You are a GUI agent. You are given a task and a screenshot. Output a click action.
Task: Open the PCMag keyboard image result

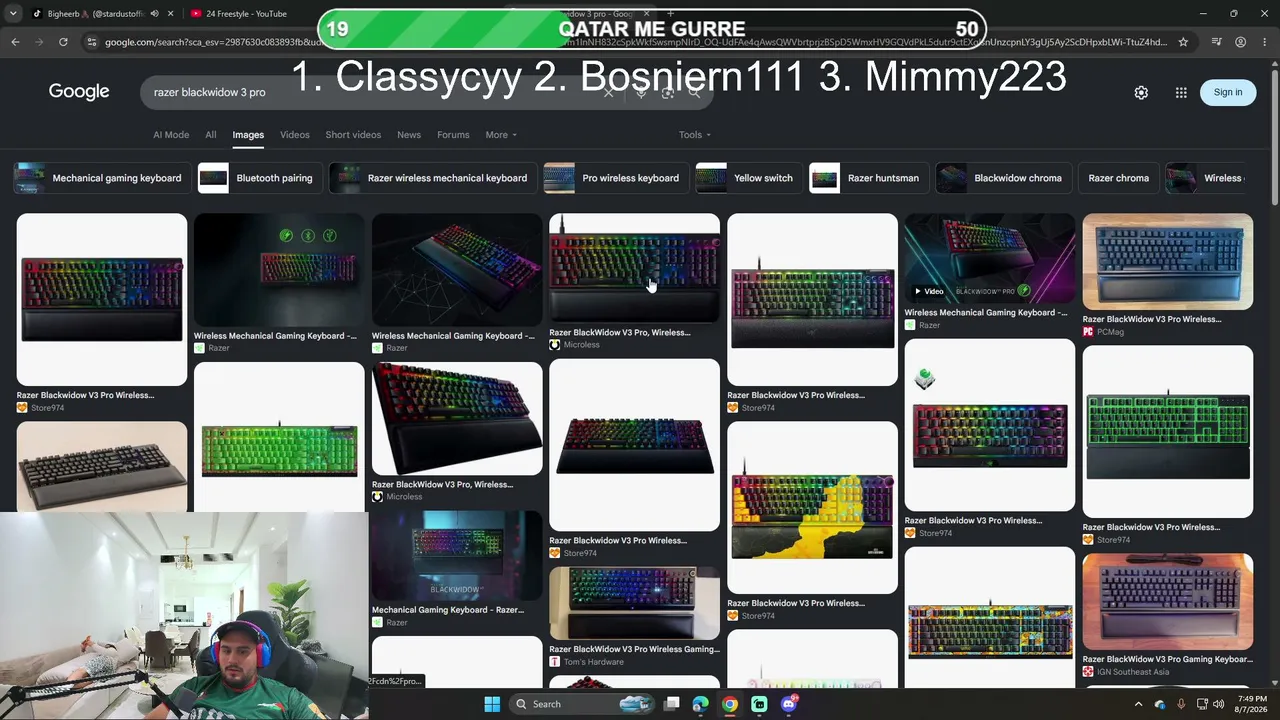[x=1167, y=262]
